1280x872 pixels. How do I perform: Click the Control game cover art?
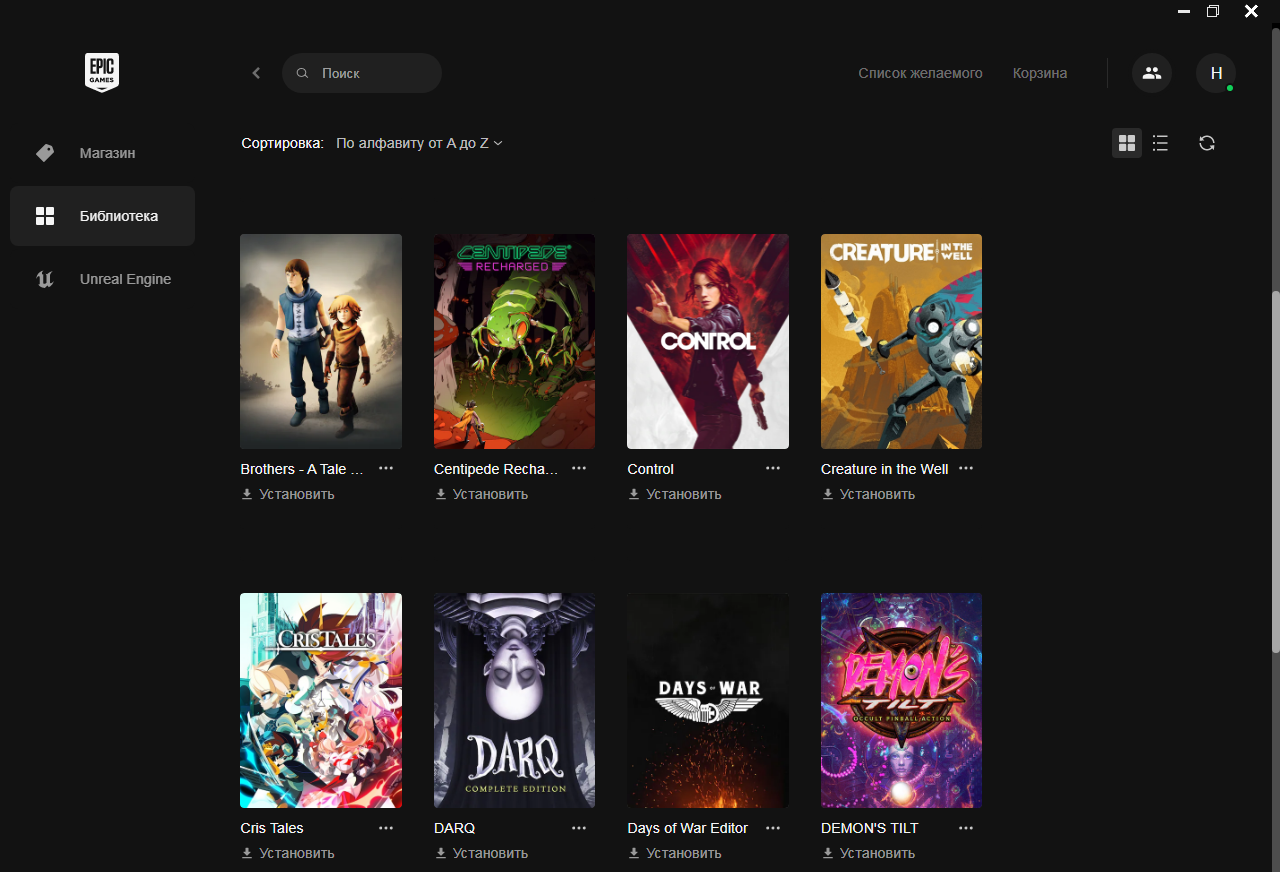click(x=708, y=341)
